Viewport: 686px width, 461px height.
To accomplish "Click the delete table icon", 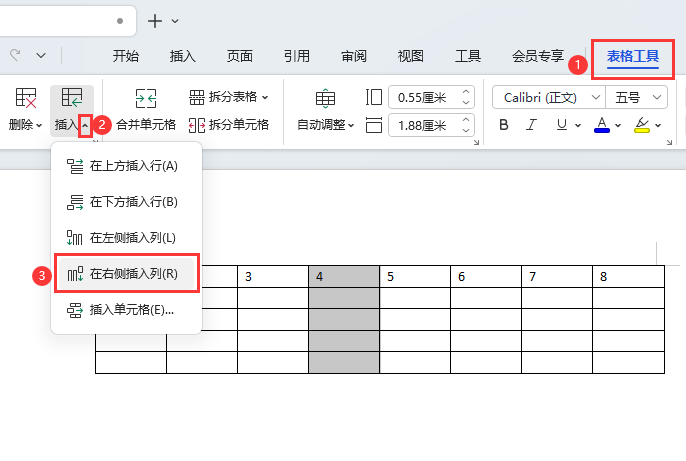I will 26,98.
